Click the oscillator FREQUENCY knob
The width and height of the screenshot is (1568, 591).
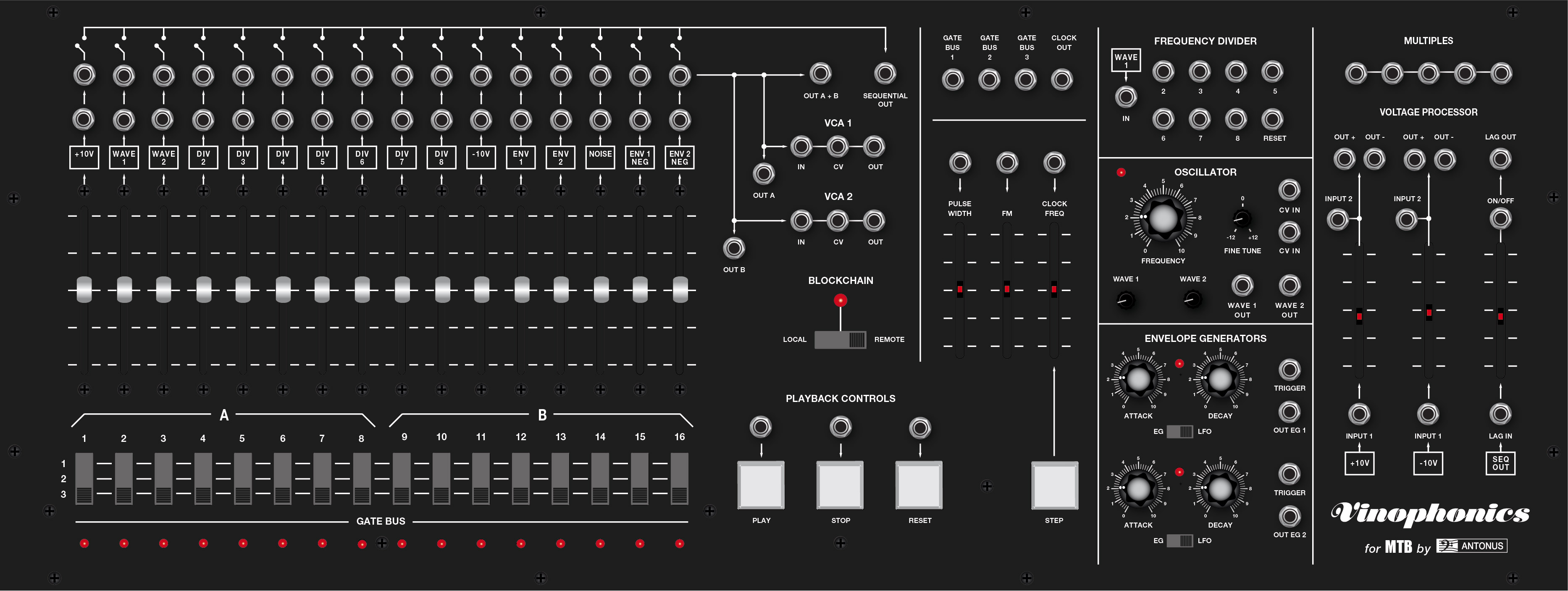pos(1163,218)
